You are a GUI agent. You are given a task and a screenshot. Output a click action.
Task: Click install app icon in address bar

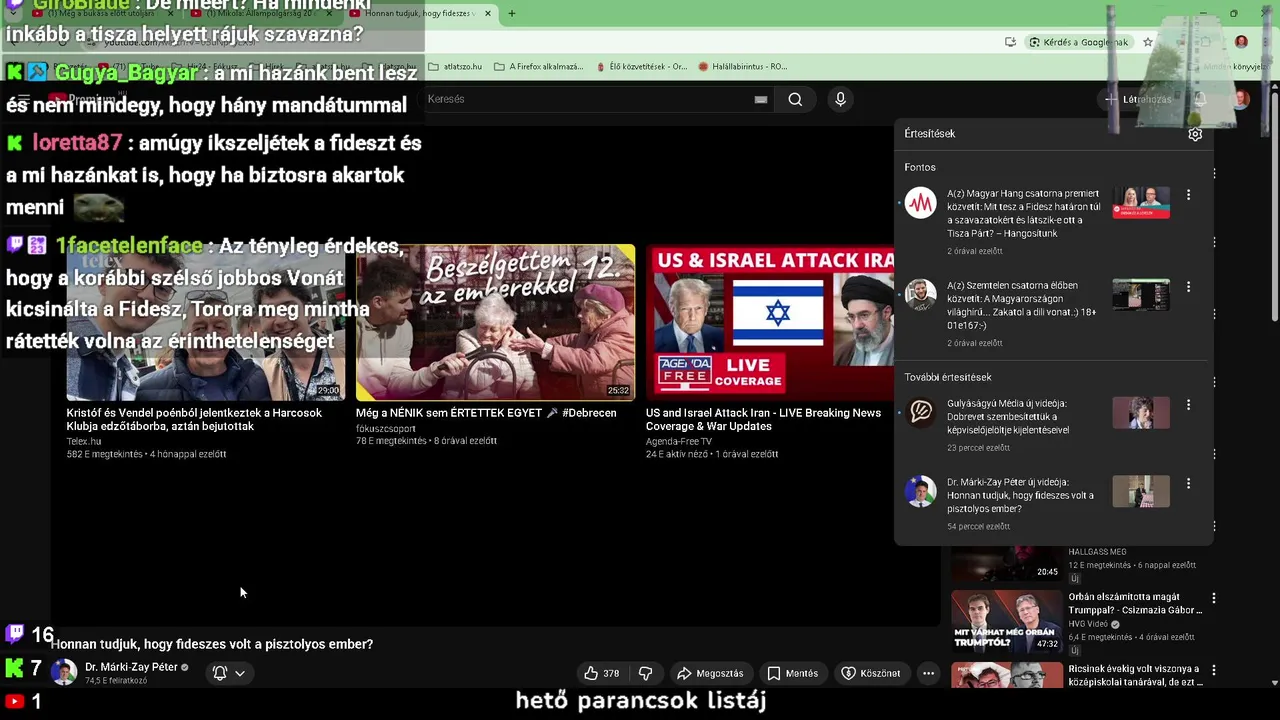tap(1010, 42)
